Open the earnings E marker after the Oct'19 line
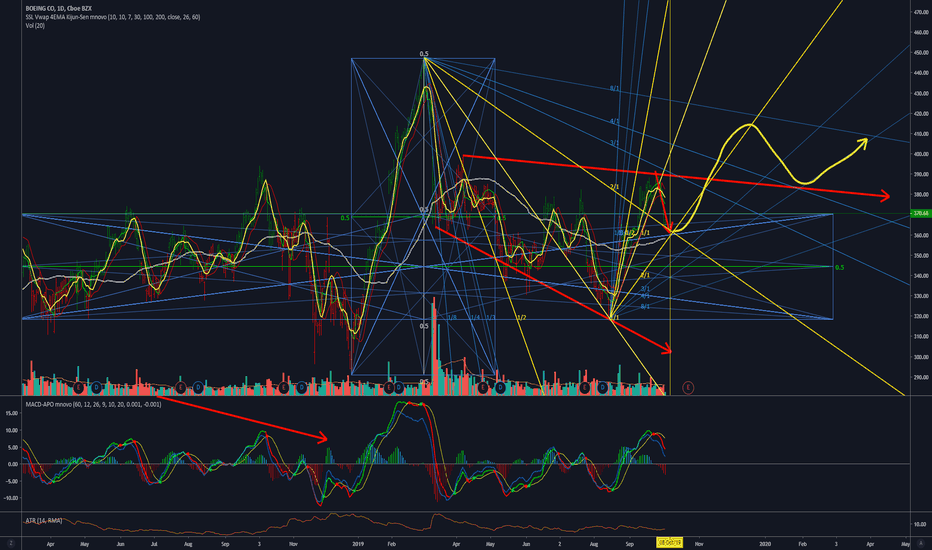Image resolution: width=932 pixels, height=550 pixels. [x=688, y=388]
